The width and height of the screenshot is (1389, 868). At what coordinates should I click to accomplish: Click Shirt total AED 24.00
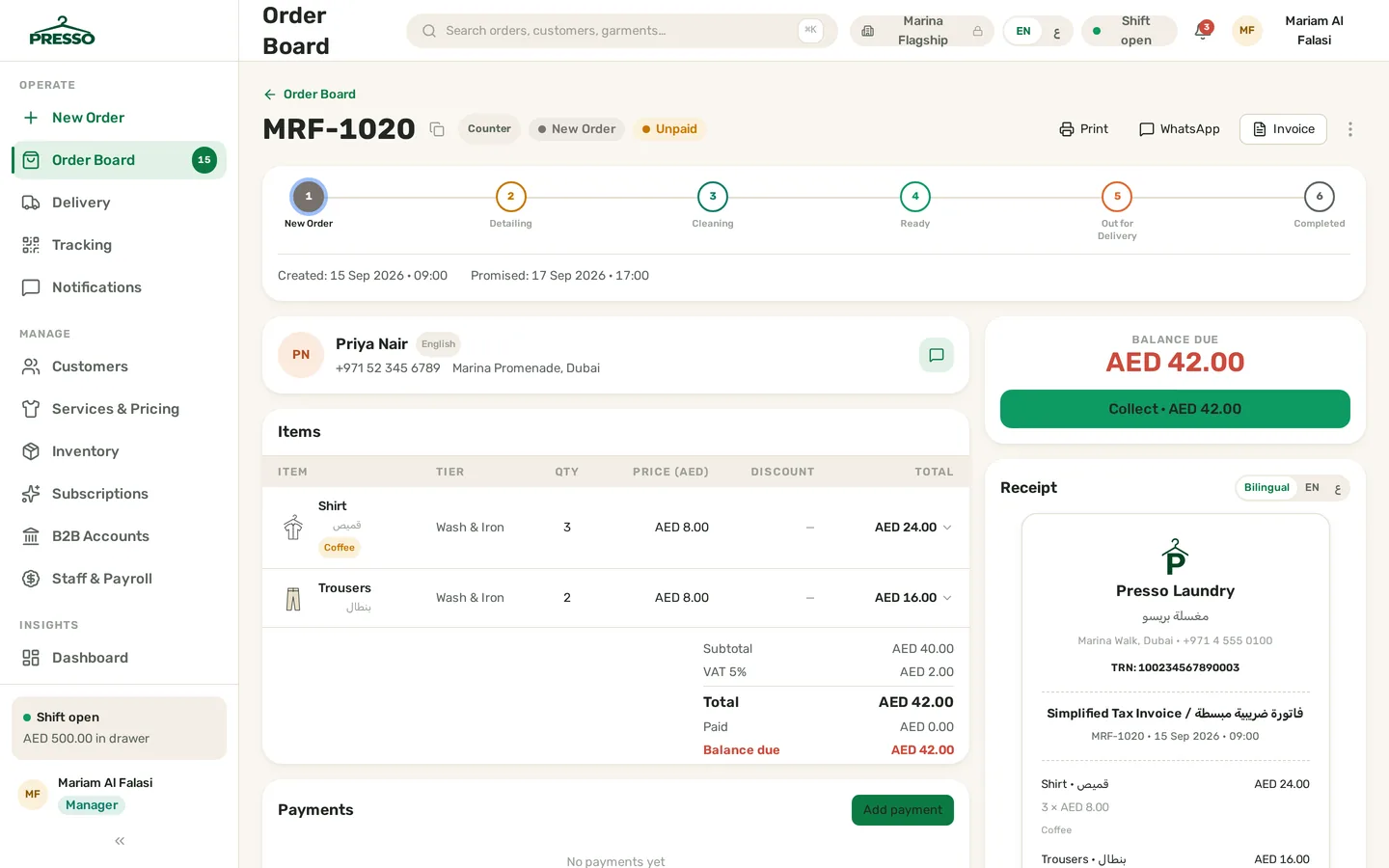pos(906,528)
